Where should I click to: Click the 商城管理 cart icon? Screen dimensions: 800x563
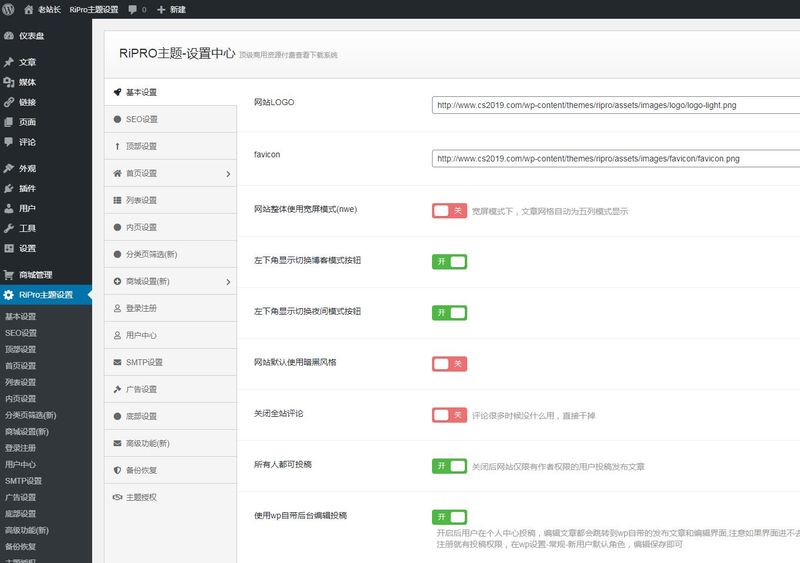point(9,275)
